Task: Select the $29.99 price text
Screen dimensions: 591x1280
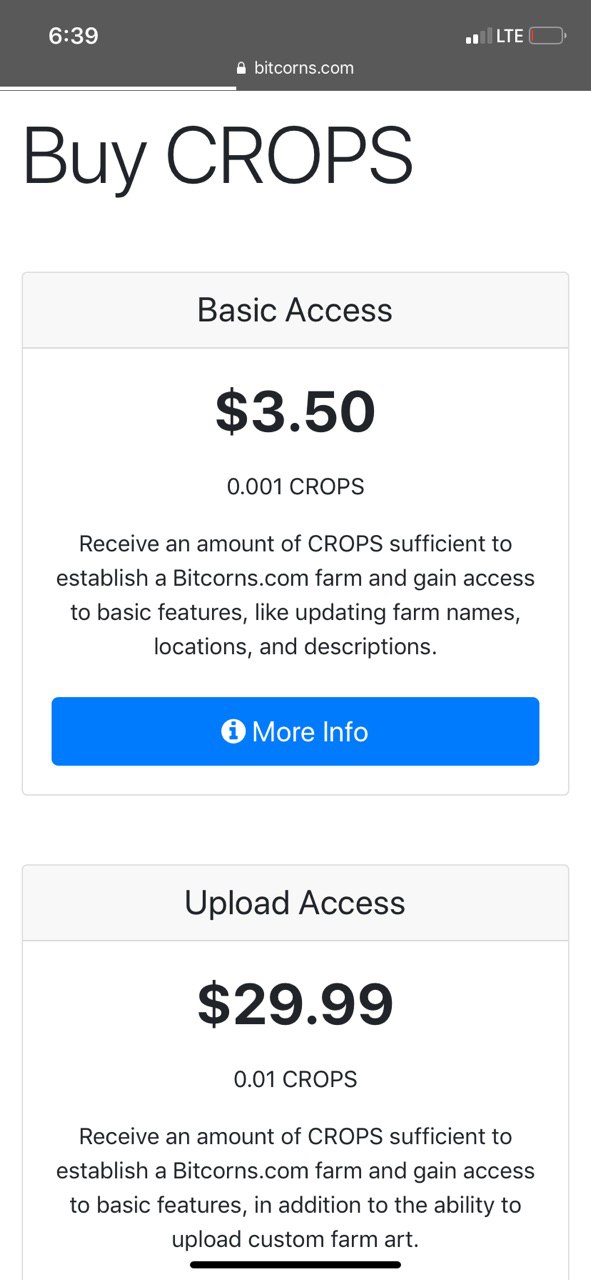Action: click(x=295, y=1005)
